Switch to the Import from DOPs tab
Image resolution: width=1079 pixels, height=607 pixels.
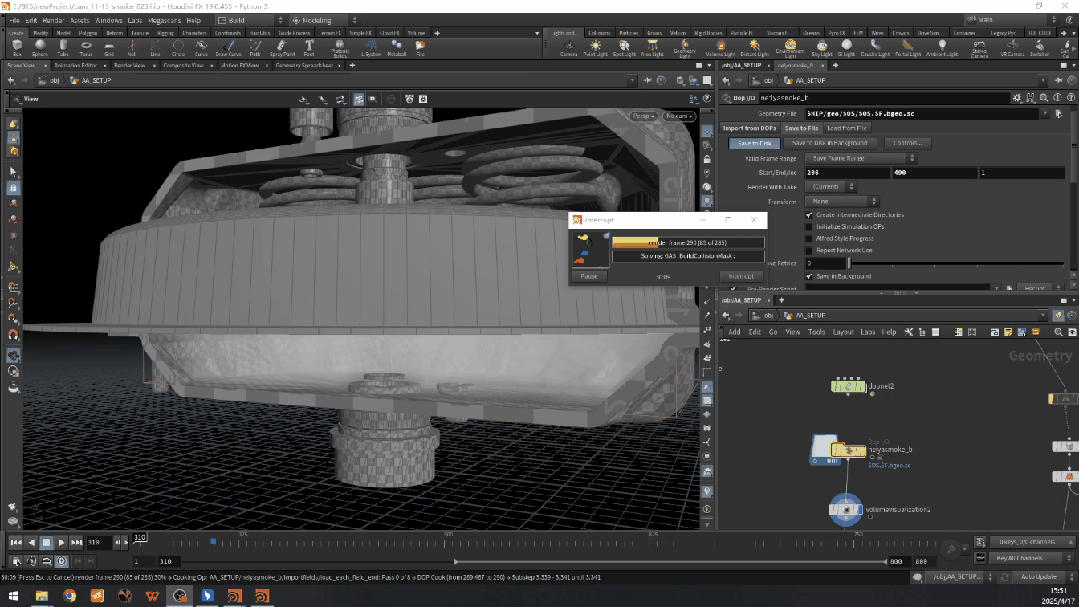click(x=750, y=128)
